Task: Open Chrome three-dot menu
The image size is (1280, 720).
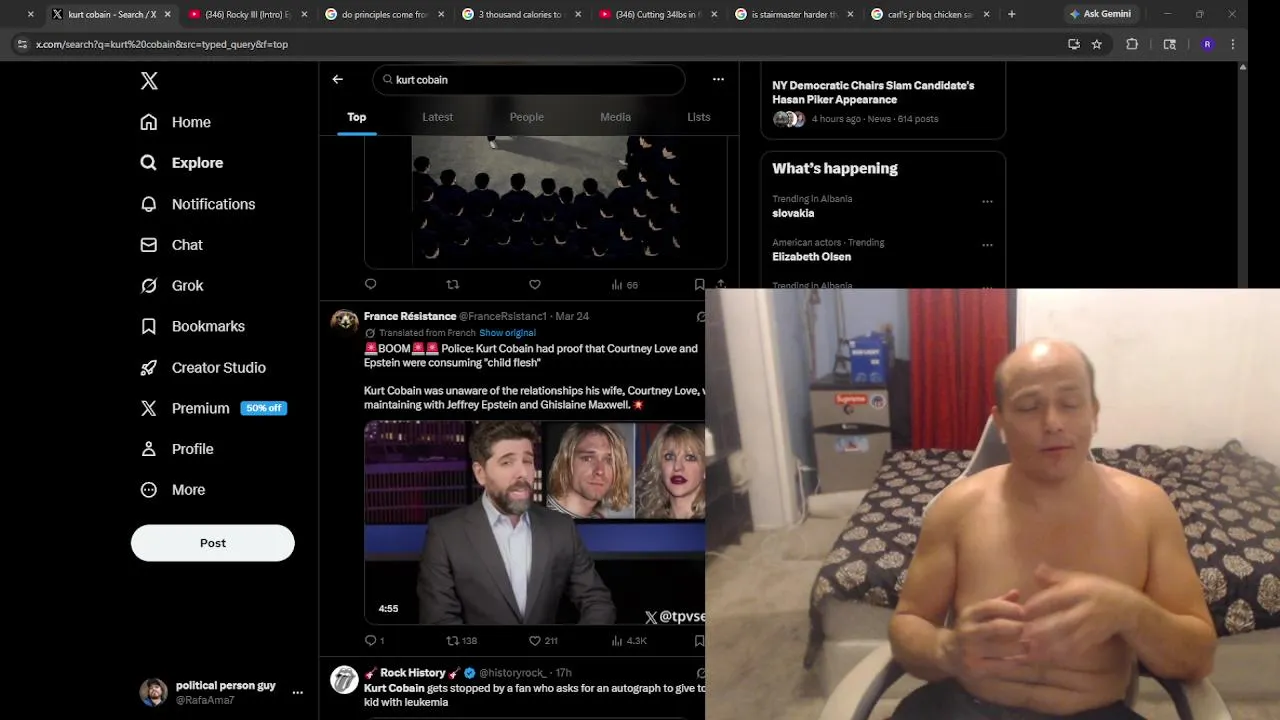Action: (x=1232, y=44)
